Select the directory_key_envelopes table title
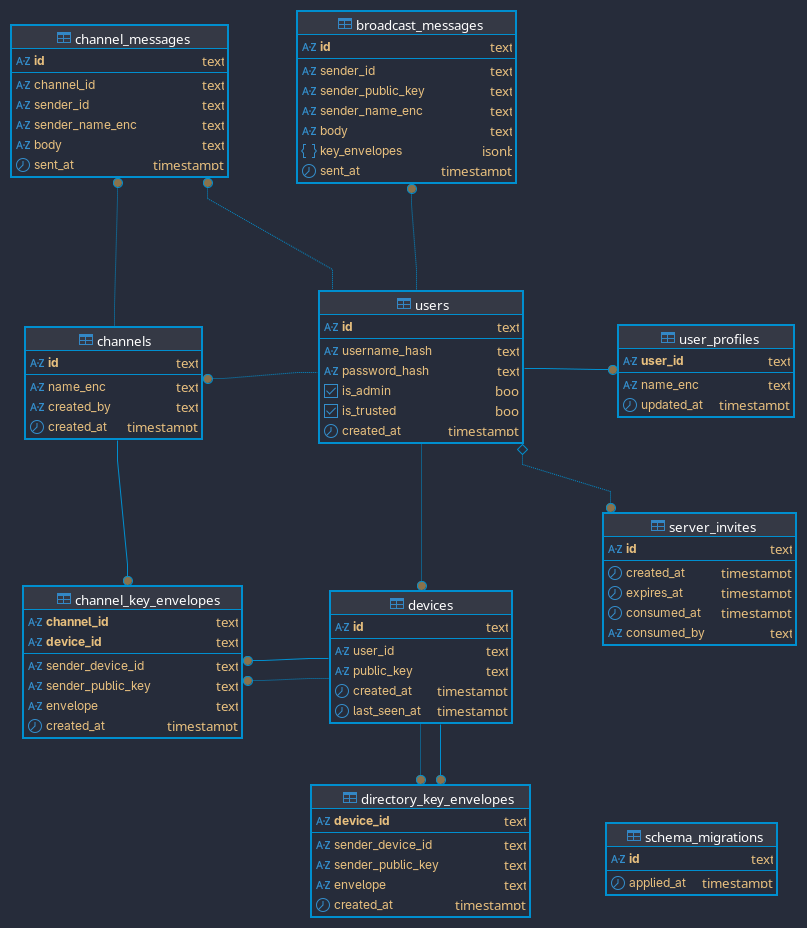Image resolution: width=807 pixels, height=928 pixels. click(437, 798)
